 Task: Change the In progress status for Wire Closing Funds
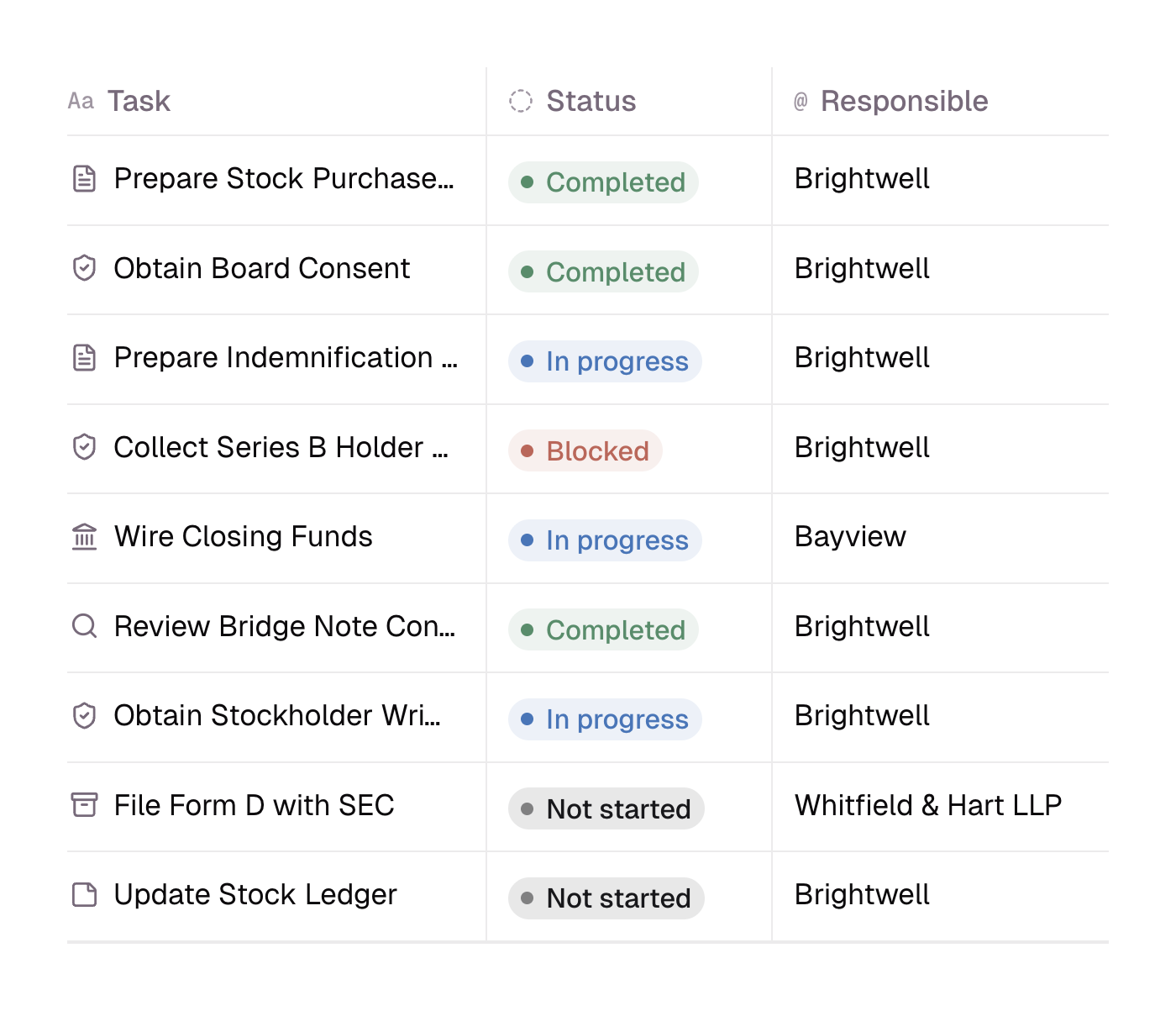coord(605,540)
